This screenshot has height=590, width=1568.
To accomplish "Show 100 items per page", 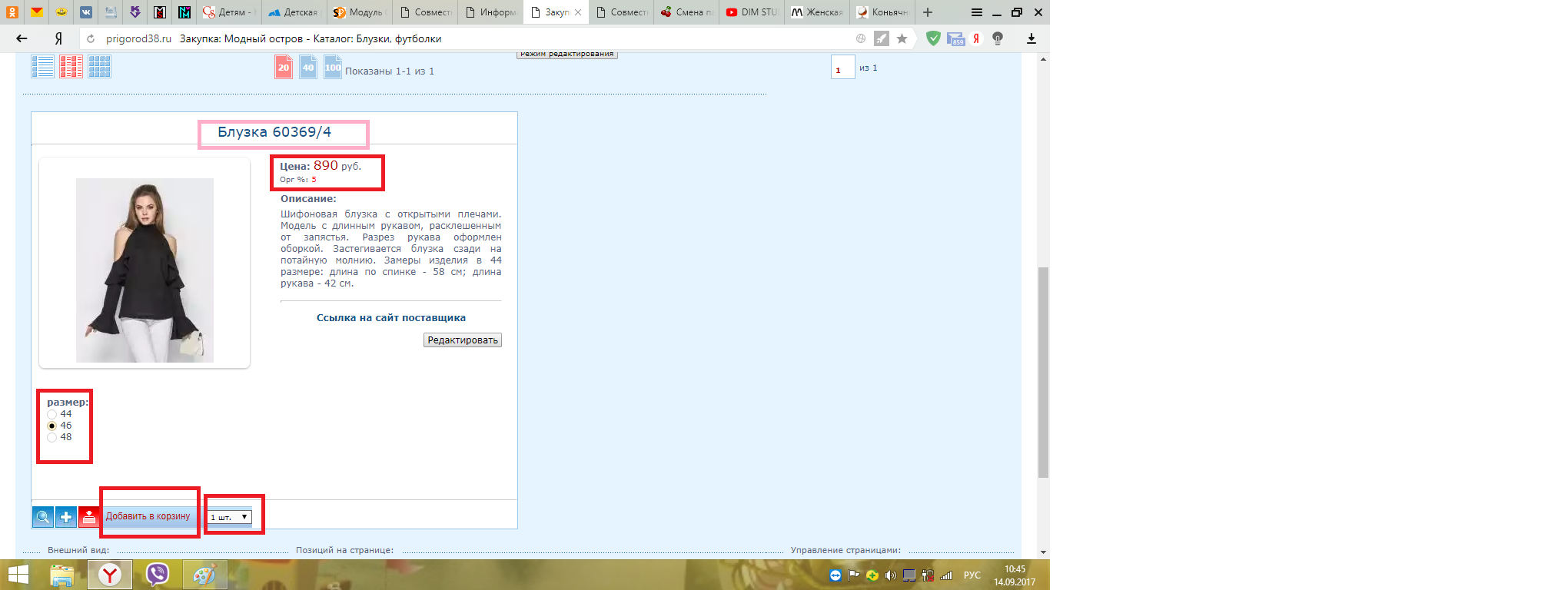I will [x=333, y=68].
